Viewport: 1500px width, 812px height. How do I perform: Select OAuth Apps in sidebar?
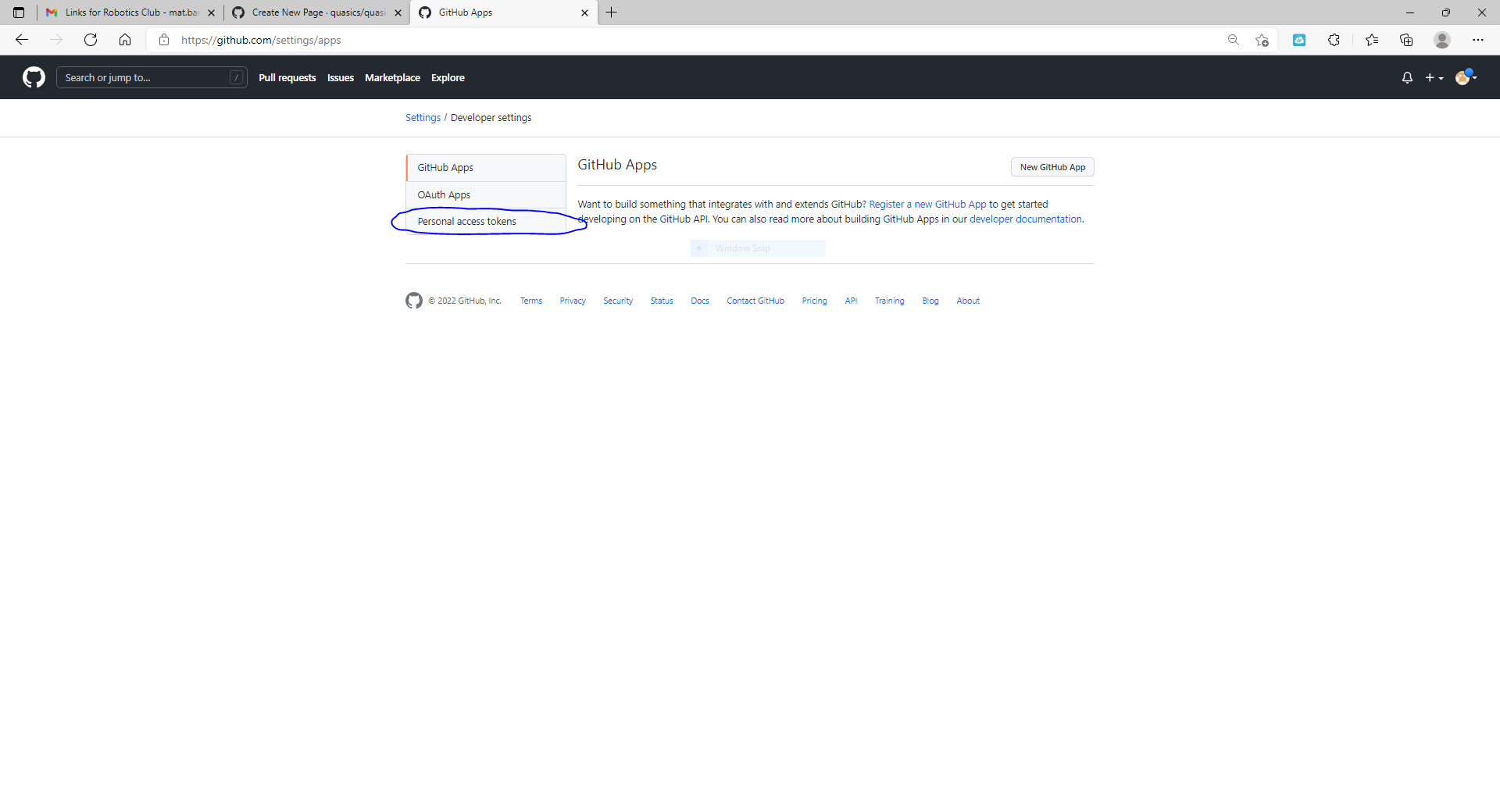(486, 195)
